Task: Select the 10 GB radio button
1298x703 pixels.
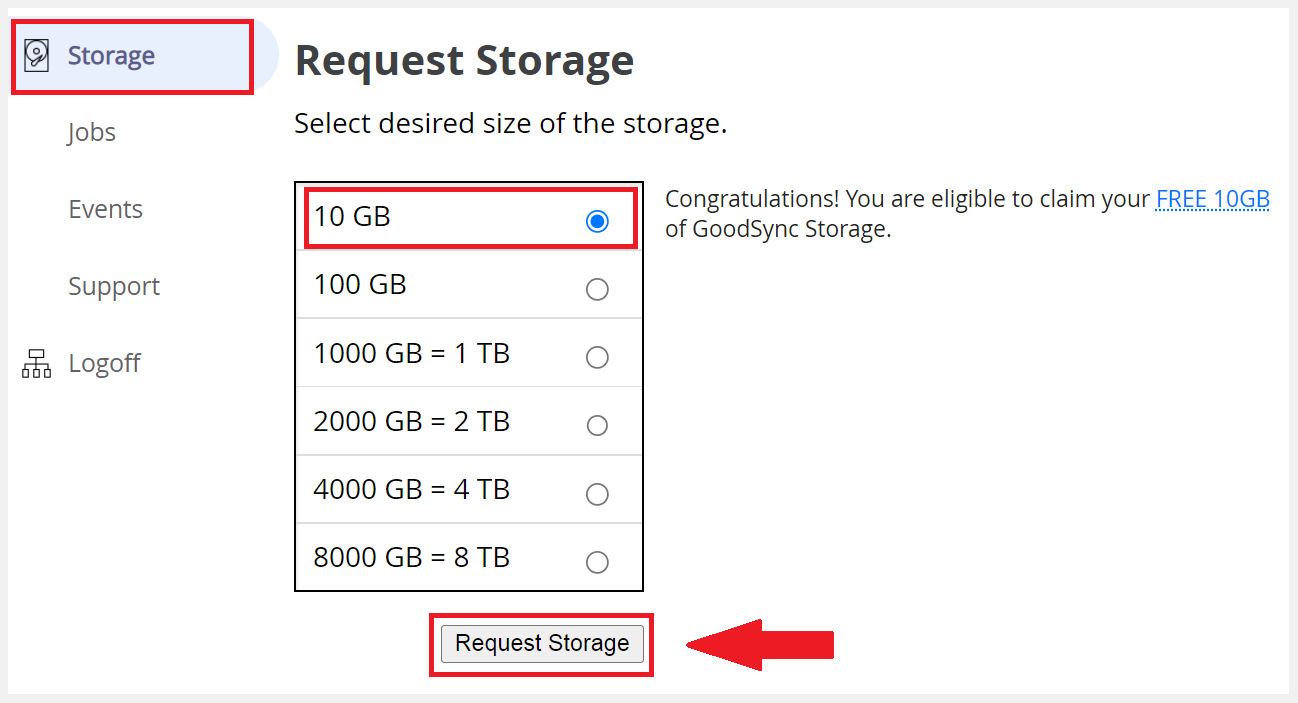Action: pos(597,221)
